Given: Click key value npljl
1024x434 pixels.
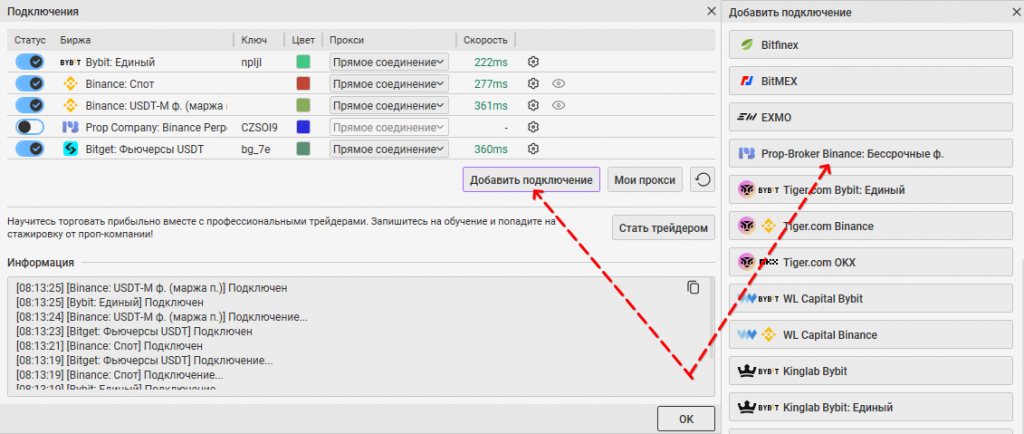Looking at the screenshot, I should pos(251,62).
